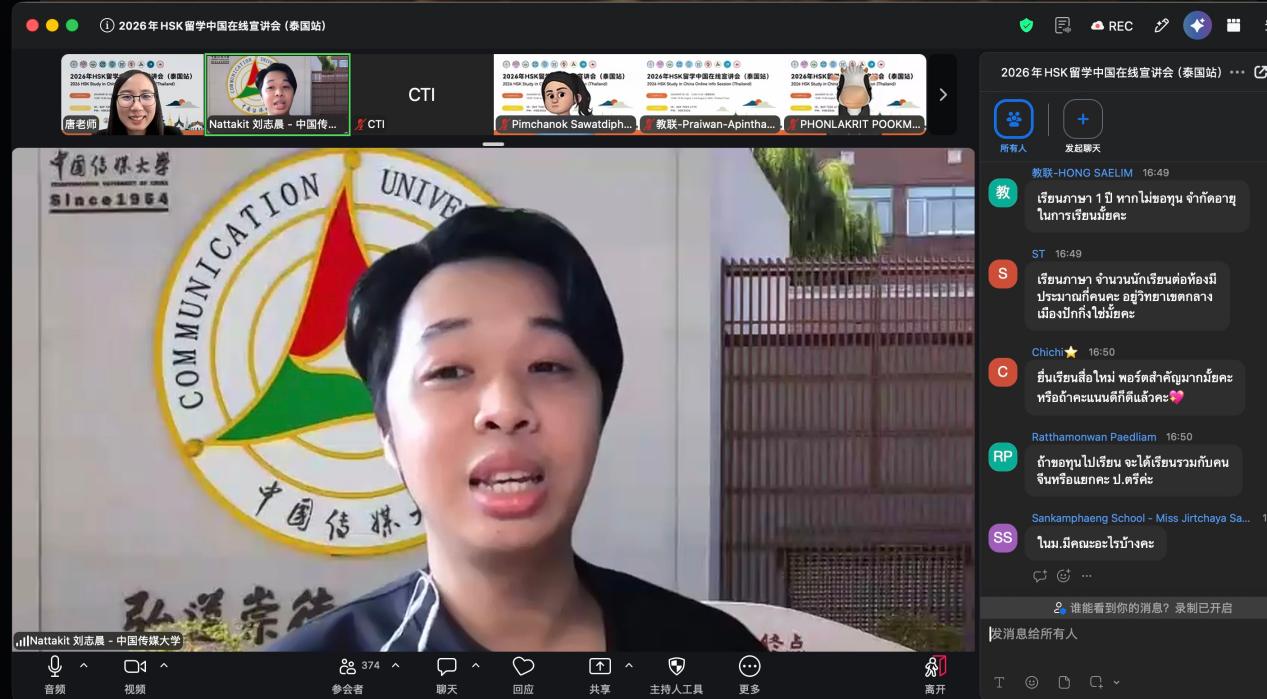Show next participants in thumbnail strip

pyautogui.click(x=942, y=94)
